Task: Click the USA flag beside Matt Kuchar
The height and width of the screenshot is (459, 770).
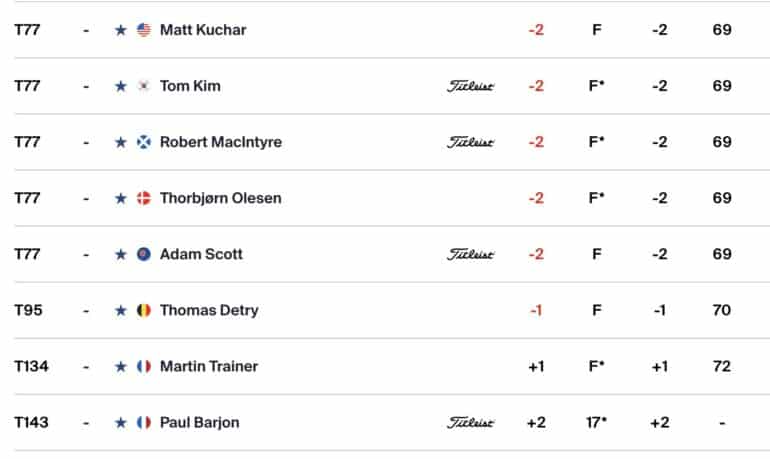Action: [x=144, y=30]
